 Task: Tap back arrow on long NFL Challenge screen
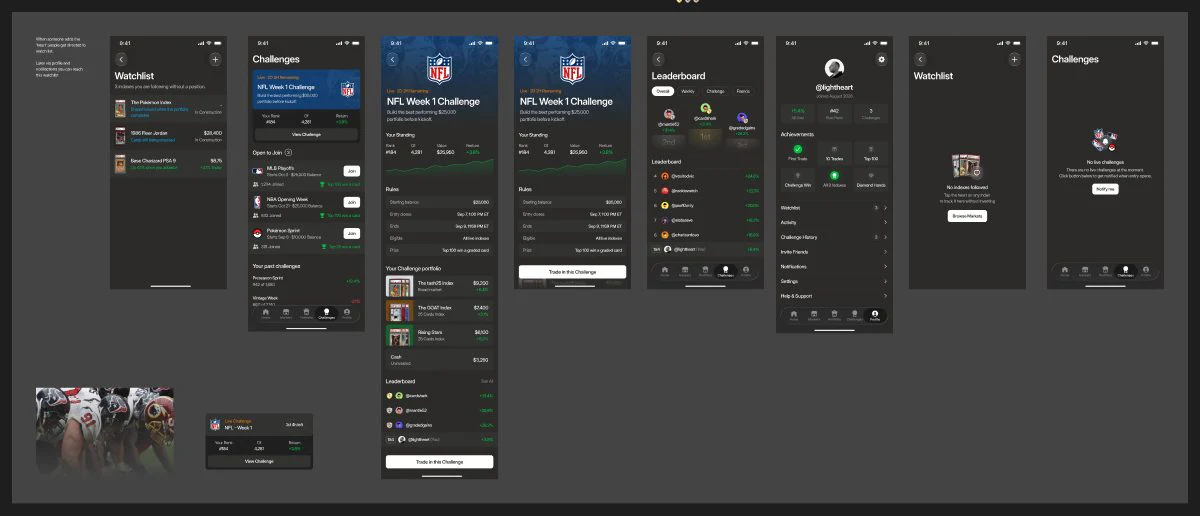click(392, 60)
